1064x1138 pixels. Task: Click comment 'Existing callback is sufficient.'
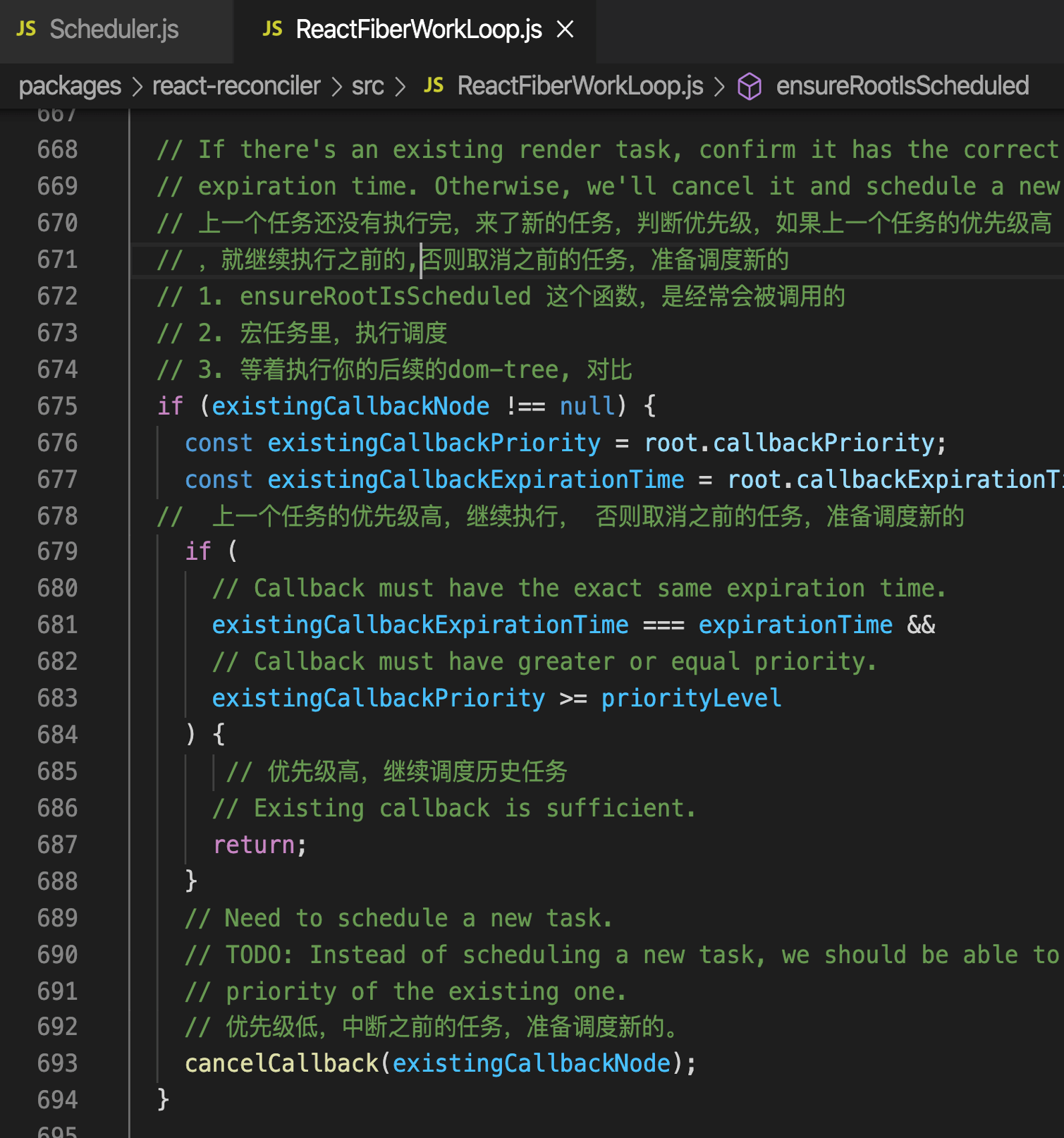[455, 808]
